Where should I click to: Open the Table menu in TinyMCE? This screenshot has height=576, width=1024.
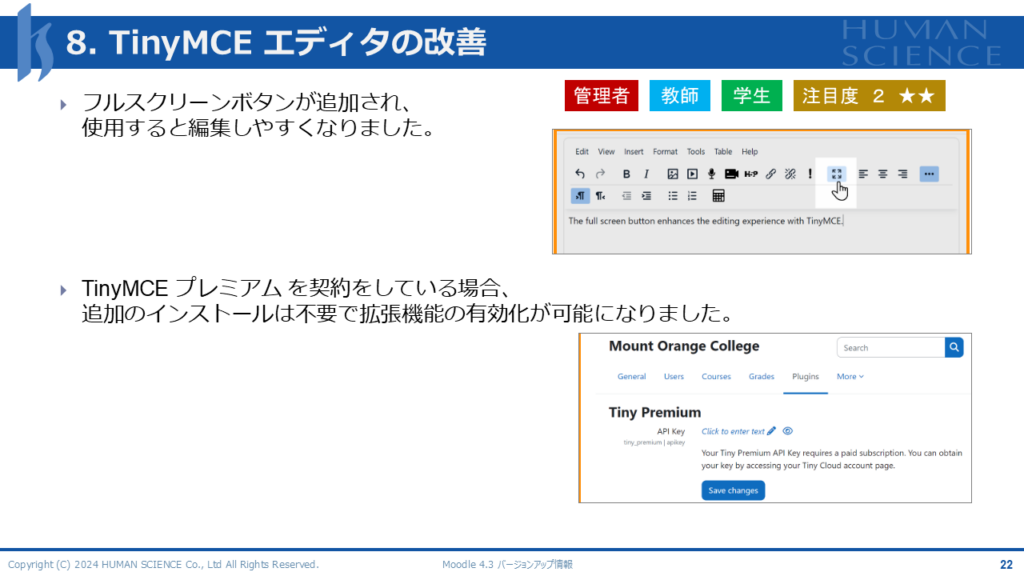click(723, 152)
